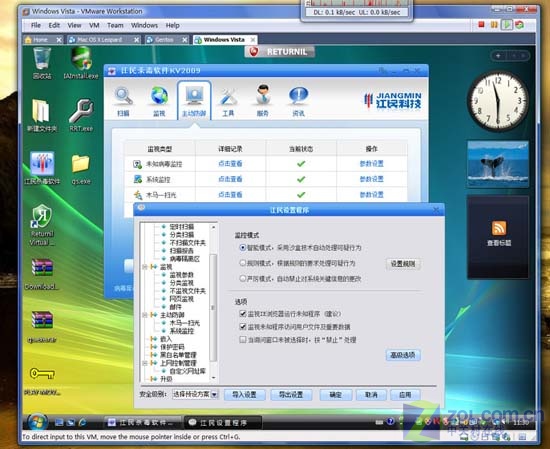Open the 监视 globe icon in KV2009
The image size is (550, 449).
[x=159, y=100]
